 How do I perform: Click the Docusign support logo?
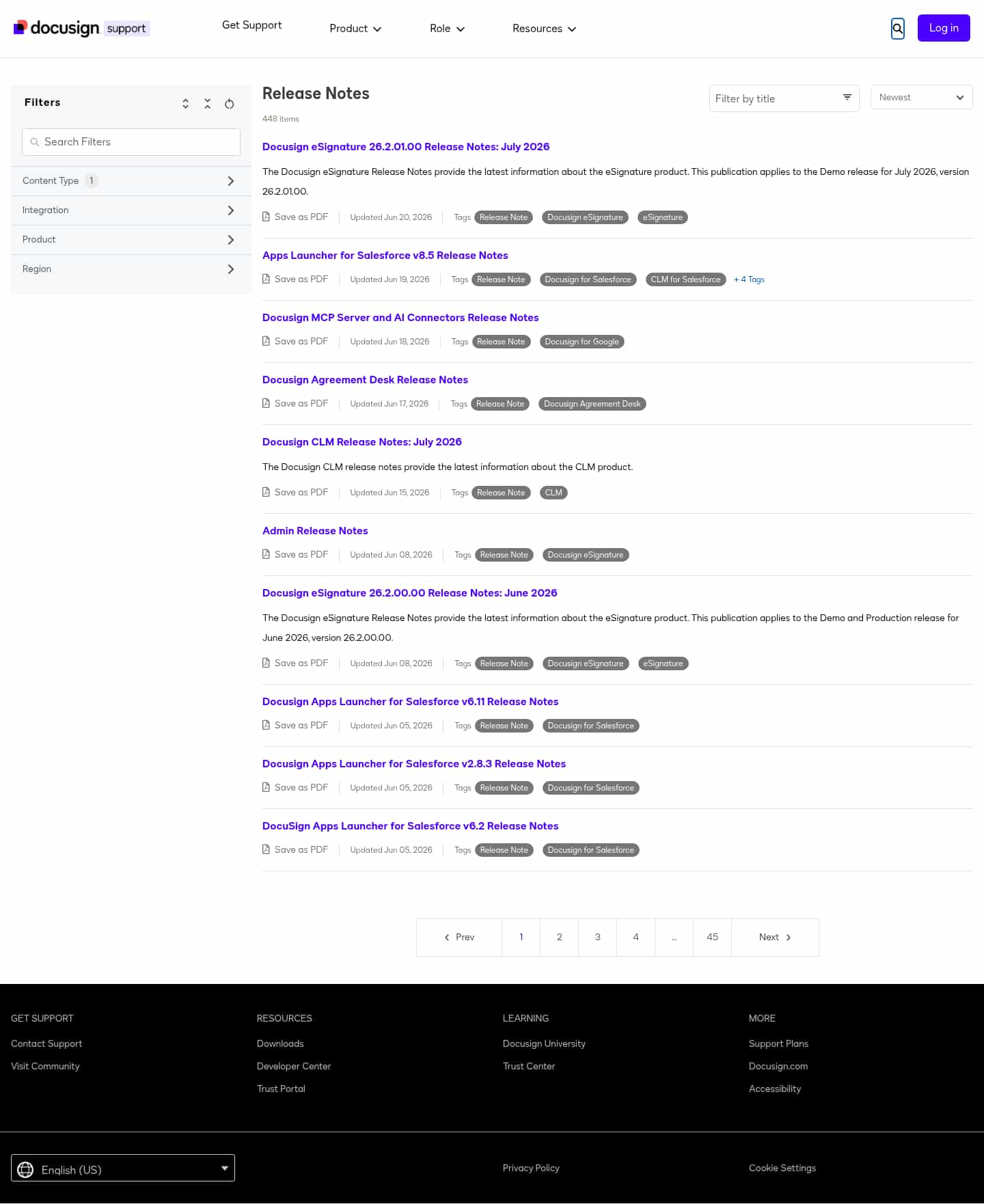(81, 28)
